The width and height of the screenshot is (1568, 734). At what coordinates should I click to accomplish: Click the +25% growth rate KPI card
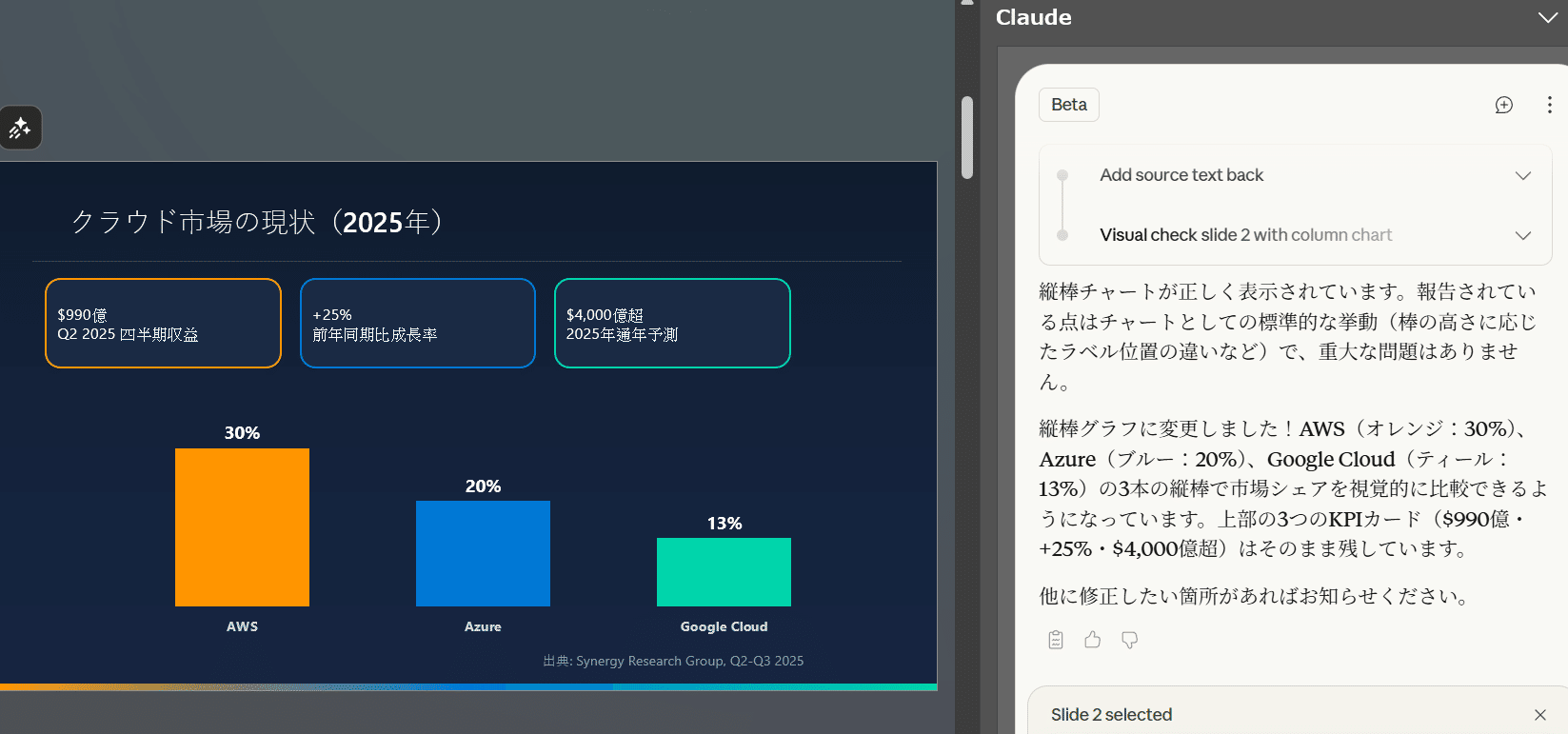coord(417,324)
